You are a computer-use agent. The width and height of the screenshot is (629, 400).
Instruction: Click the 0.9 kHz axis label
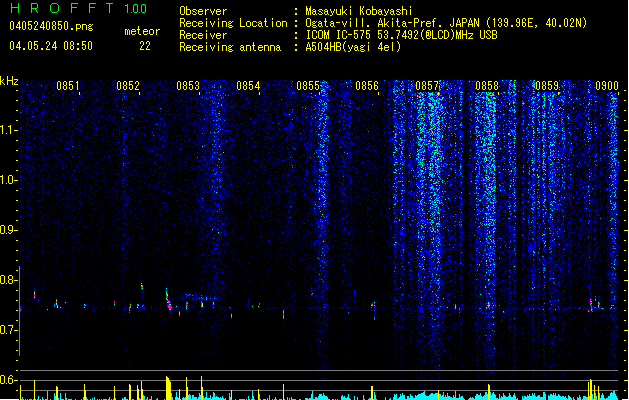click(x=8, y=230)
